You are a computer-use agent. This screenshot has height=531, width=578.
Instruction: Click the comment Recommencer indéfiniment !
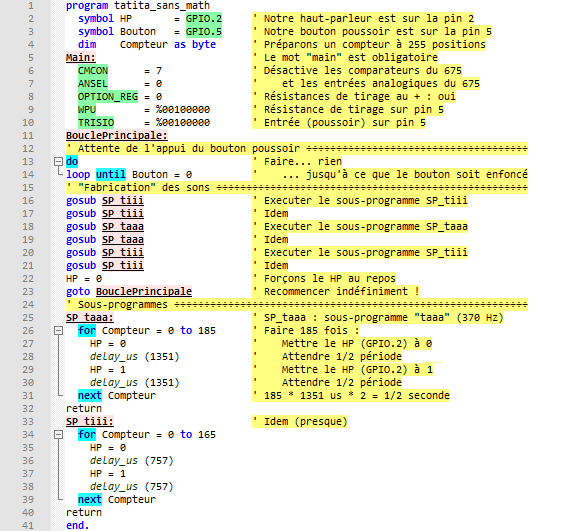click(x=336, y=291)
